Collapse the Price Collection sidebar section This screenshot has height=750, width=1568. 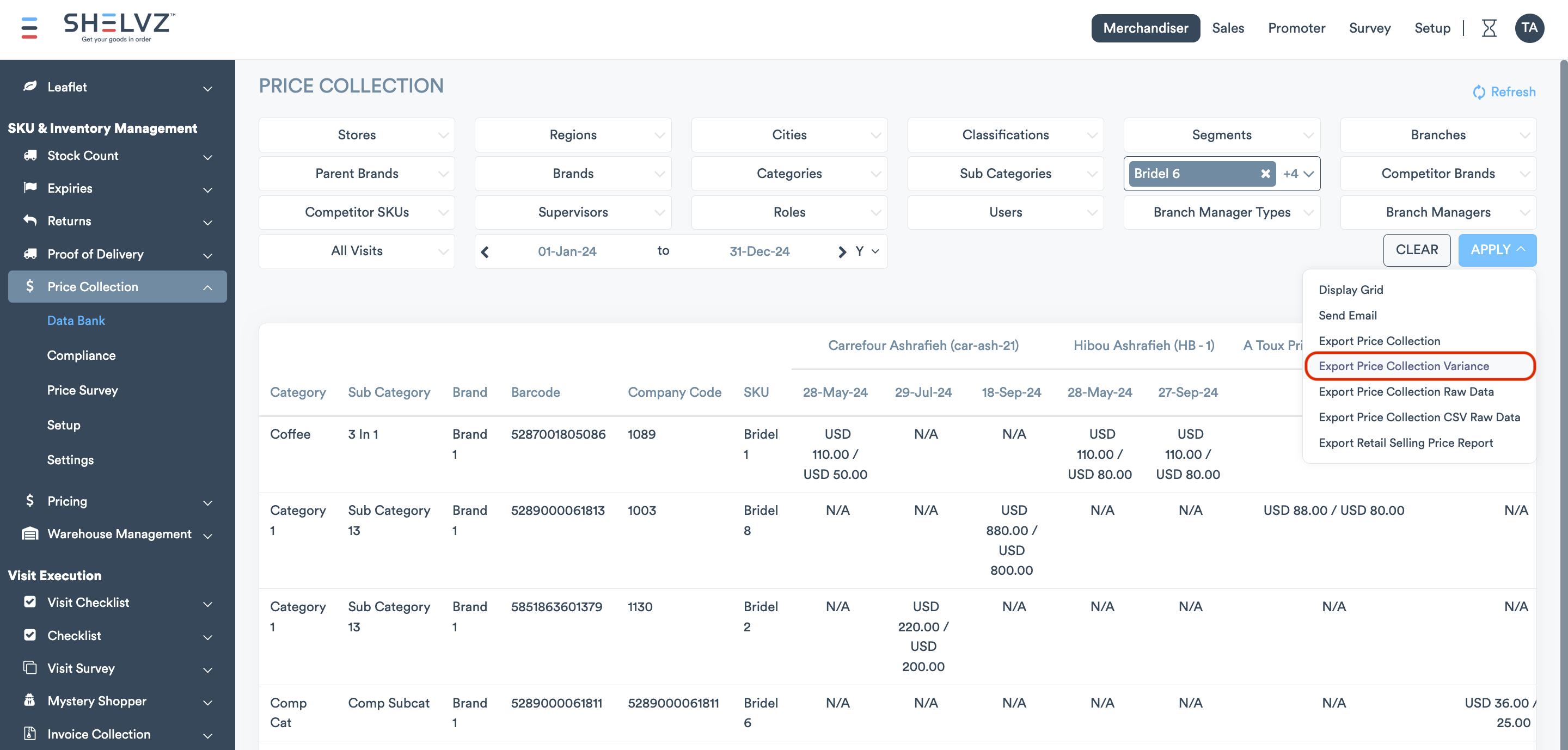(x=207, y=287)
